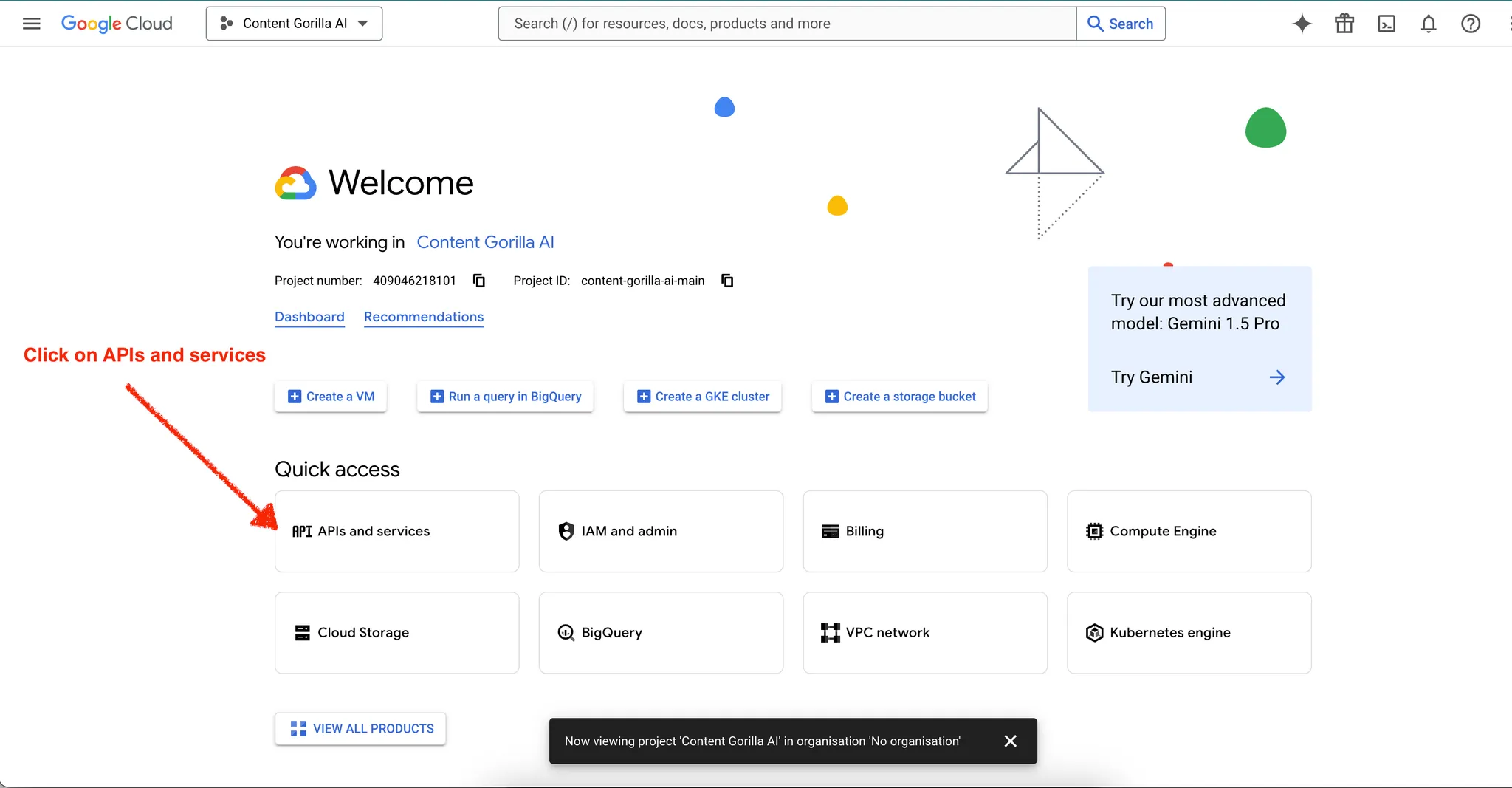
Task: Click the project number value 409046218101
Action: point(414,281)
